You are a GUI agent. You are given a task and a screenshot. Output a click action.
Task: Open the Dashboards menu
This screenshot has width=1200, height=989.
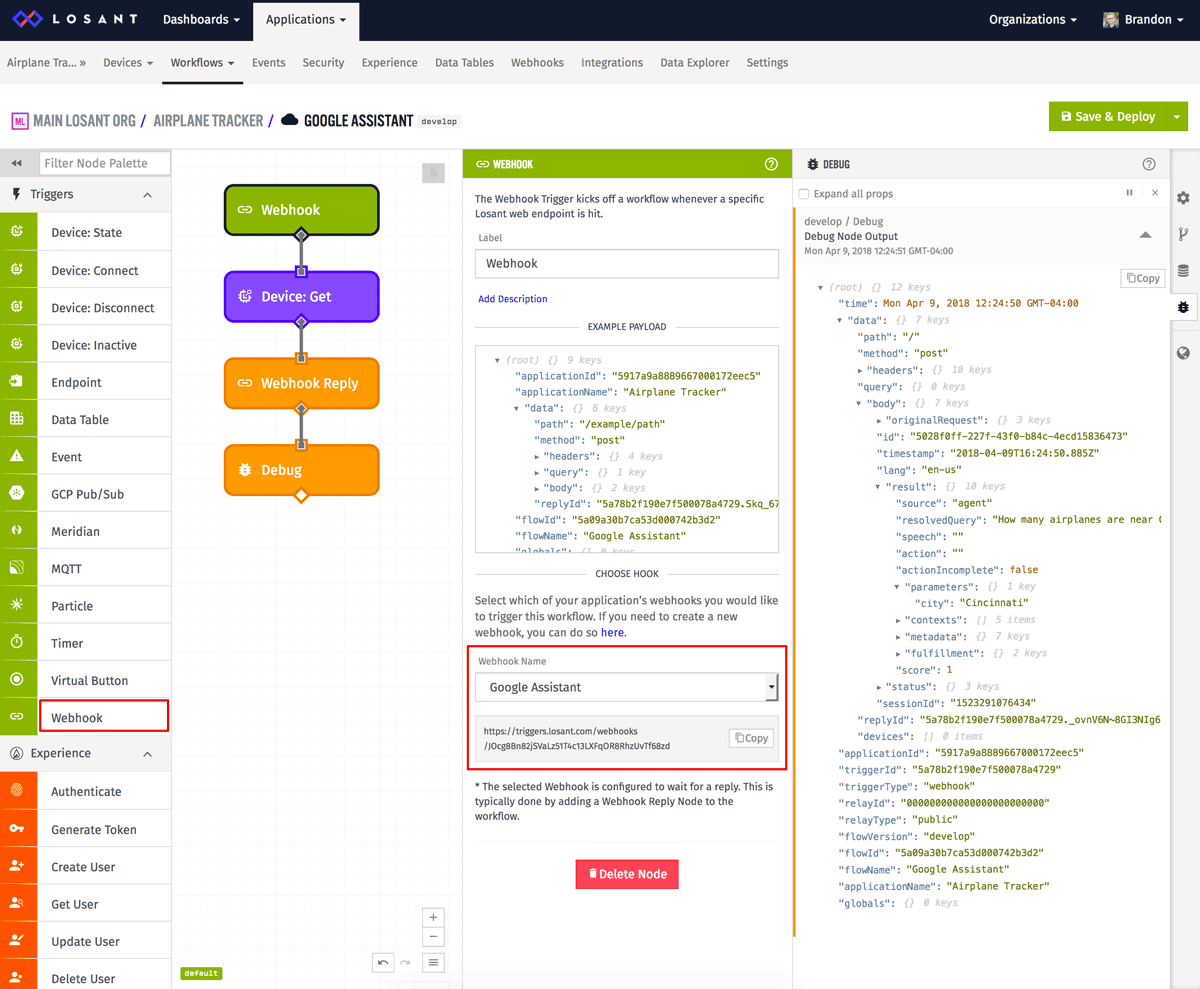point(200,19)
